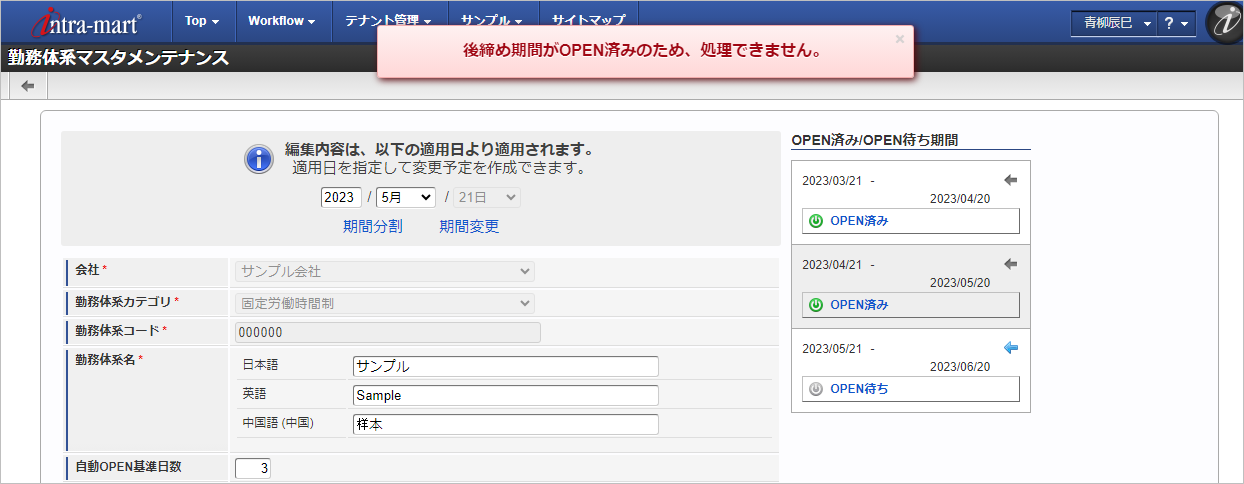Open the Top menu
The image size is (1244, 484).
(x=202, y=21)
